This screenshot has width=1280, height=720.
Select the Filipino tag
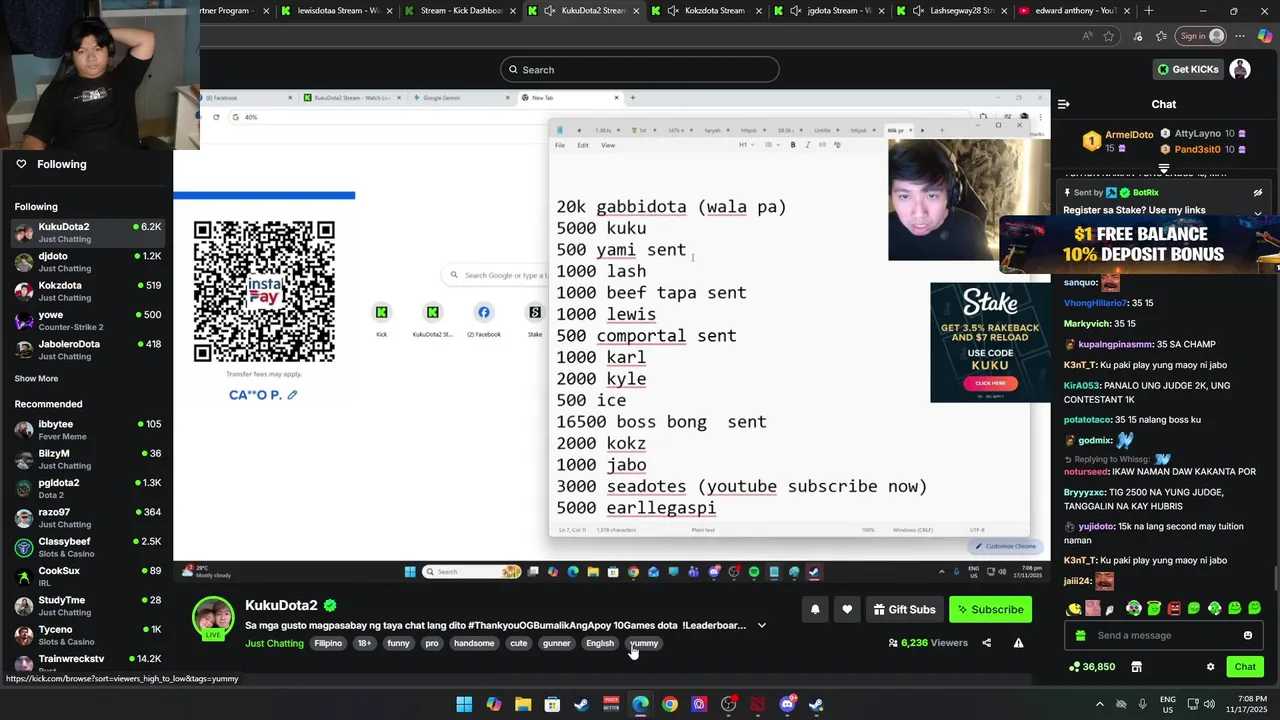click(328, 643)
